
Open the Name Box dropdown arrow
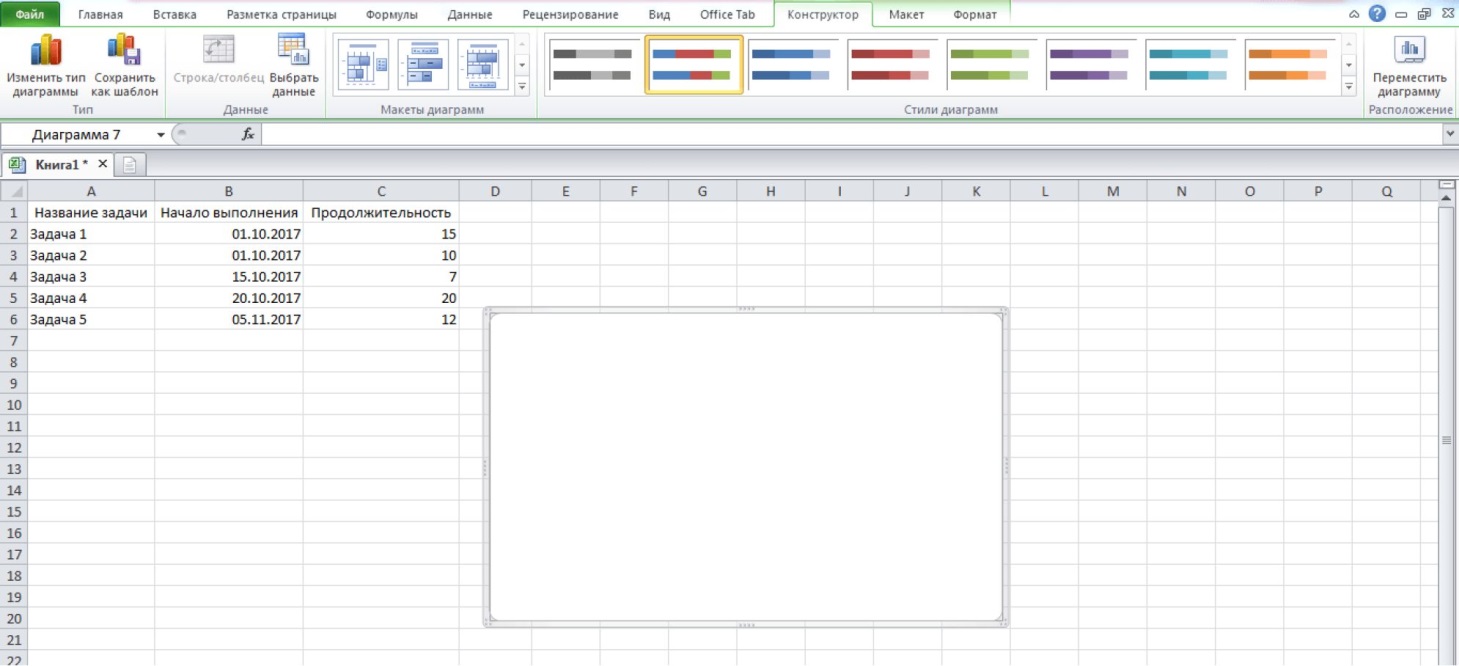point(161,135)
